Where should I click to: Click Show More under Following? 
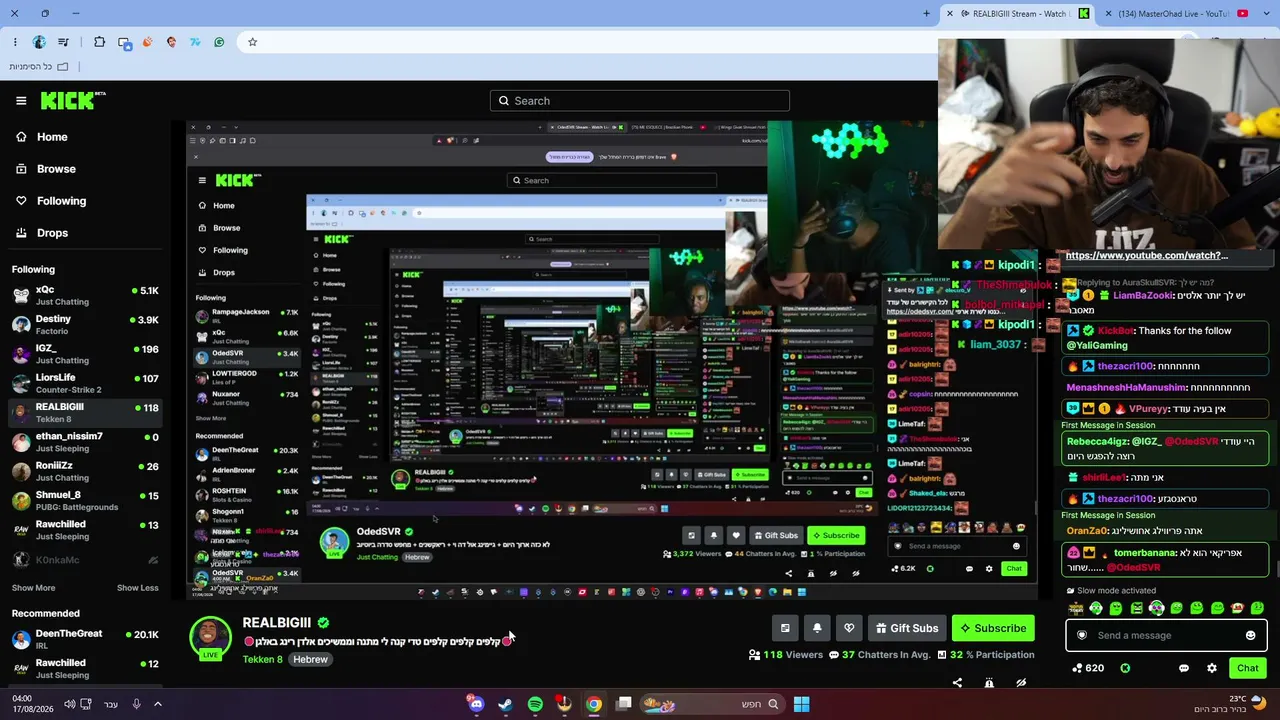tap(33, 588)
